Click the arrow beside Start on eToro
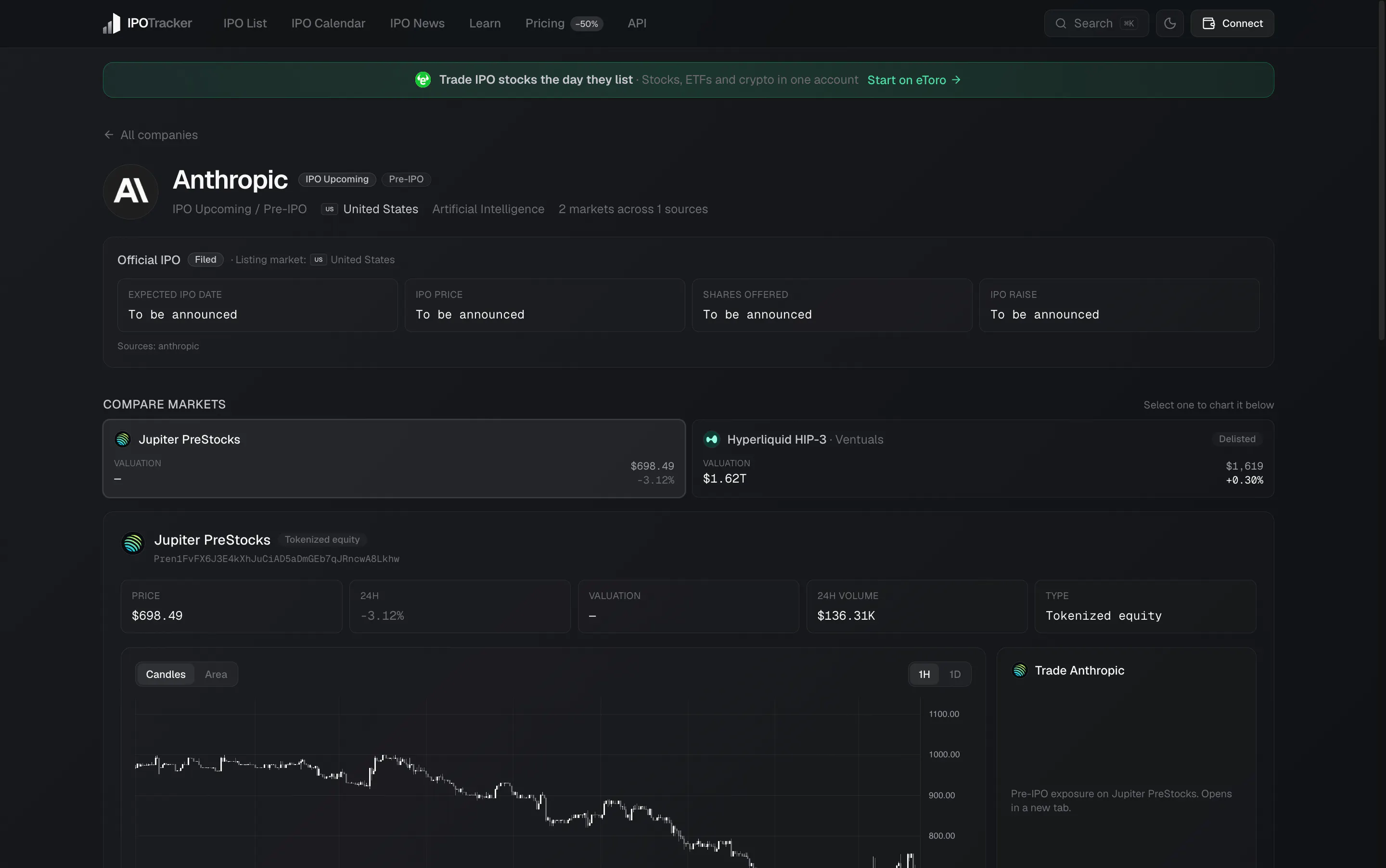 pos(956,80)
